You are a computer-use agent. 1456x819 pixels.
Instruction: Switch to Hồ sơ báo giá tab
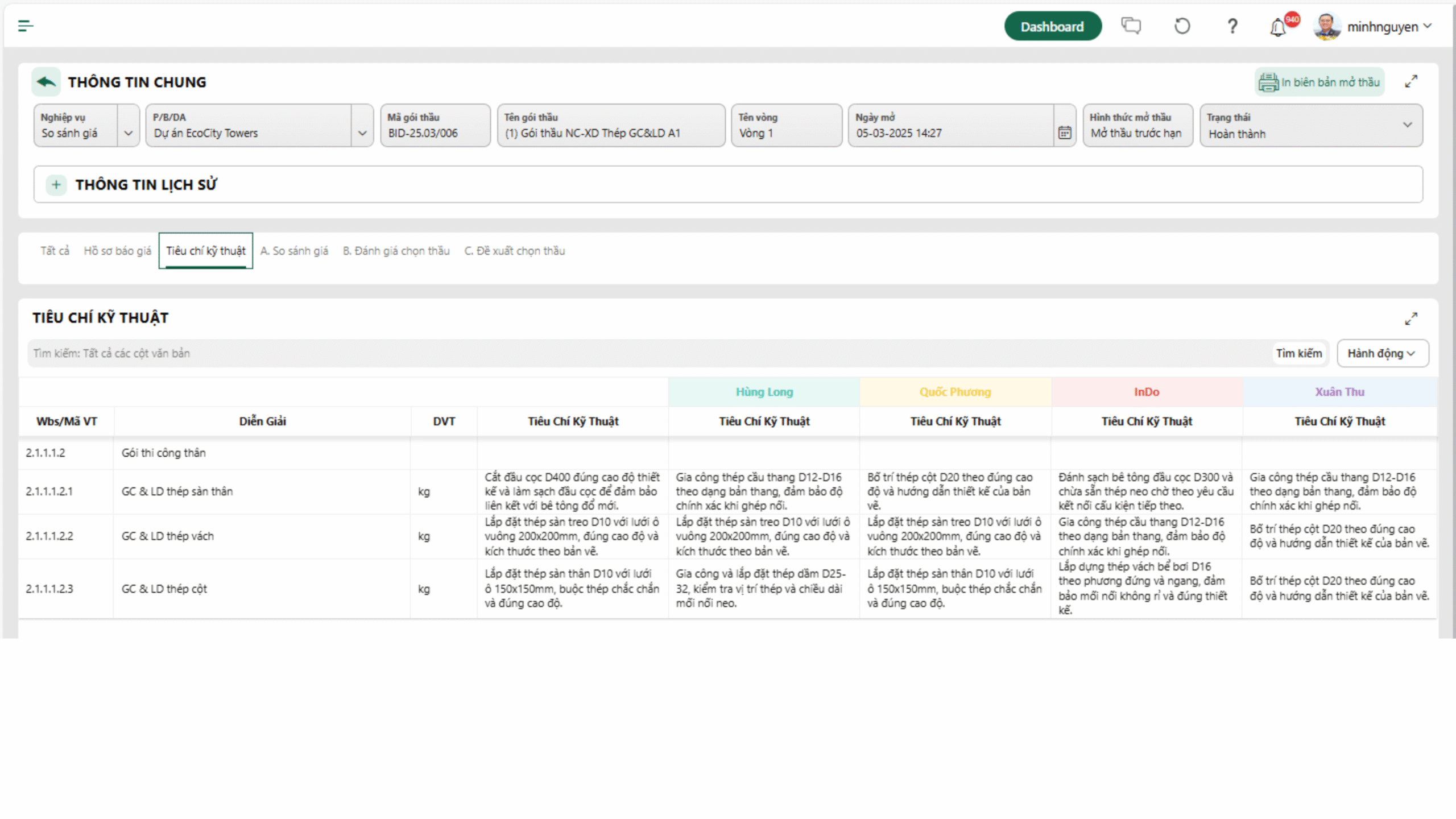(117, 251)
